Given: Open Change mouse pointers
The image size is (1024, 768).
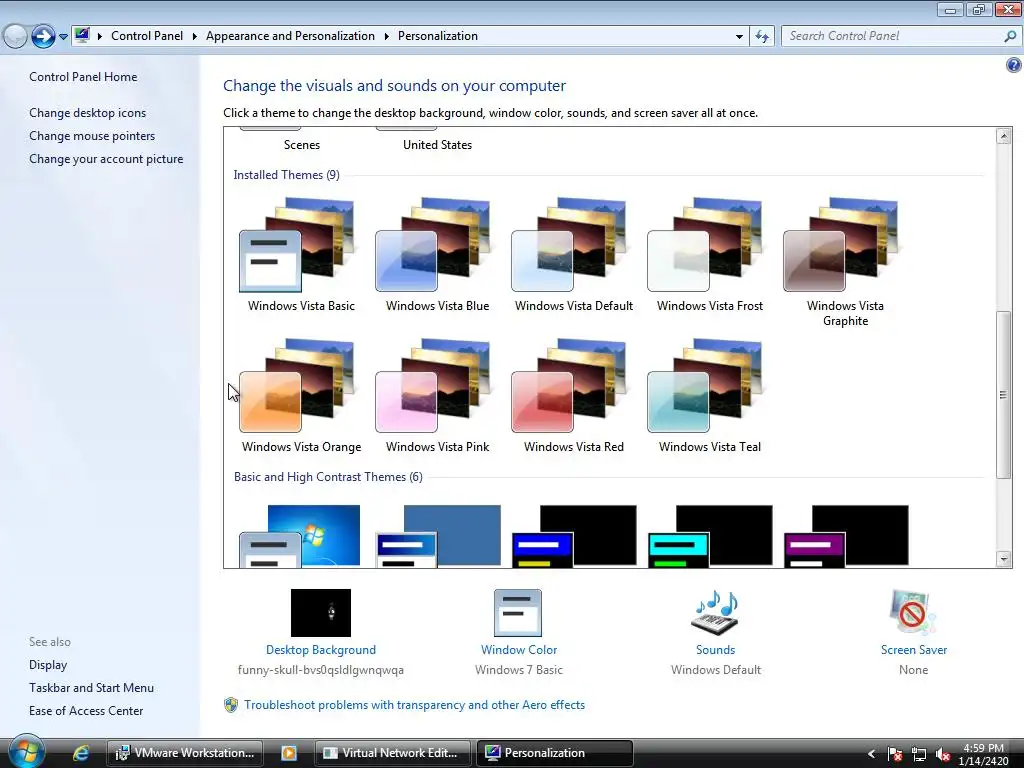Looking at the screenshot, I should coord(92,136).
